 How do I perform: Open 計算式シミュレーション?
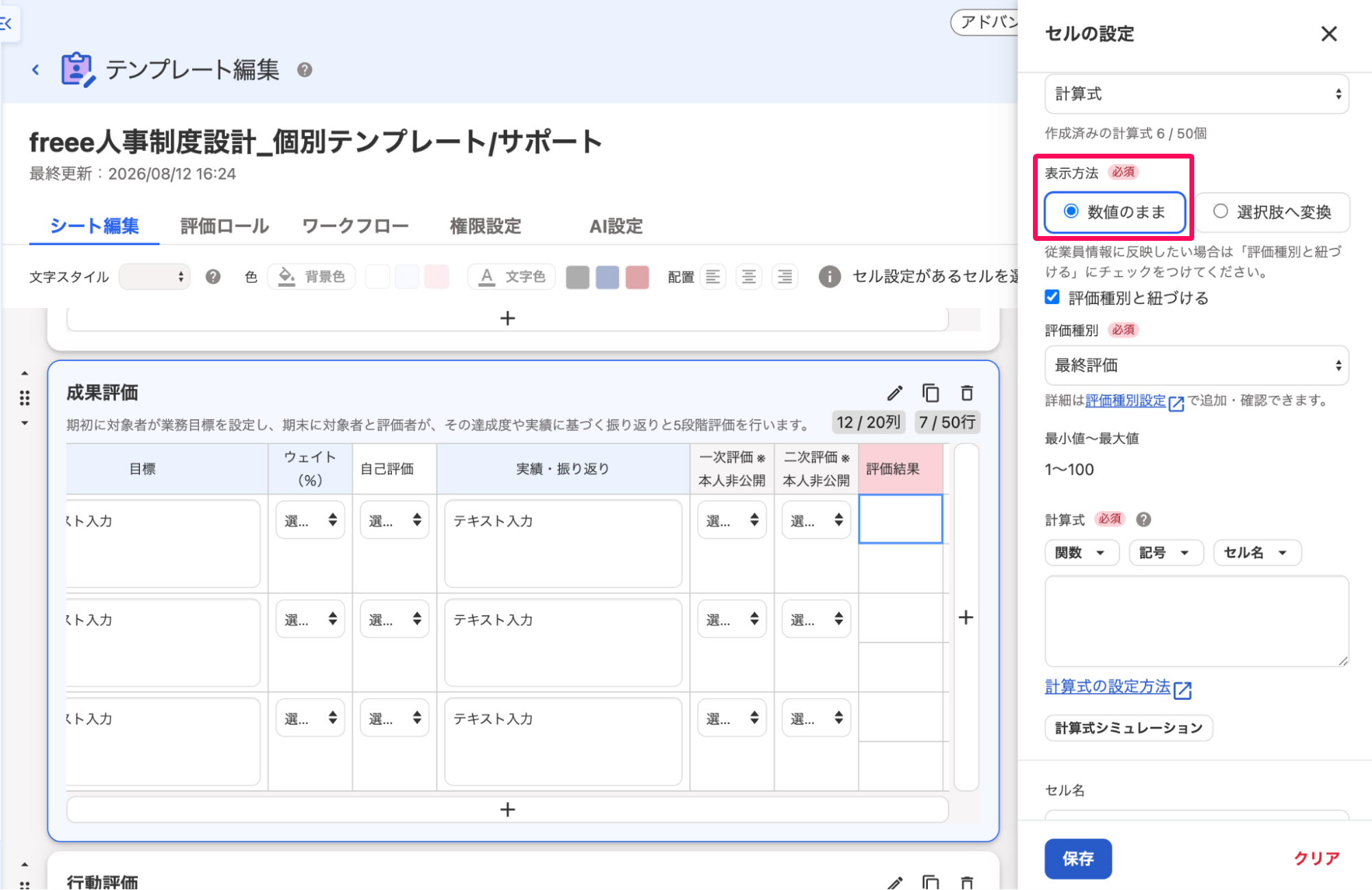[1128, 728]
